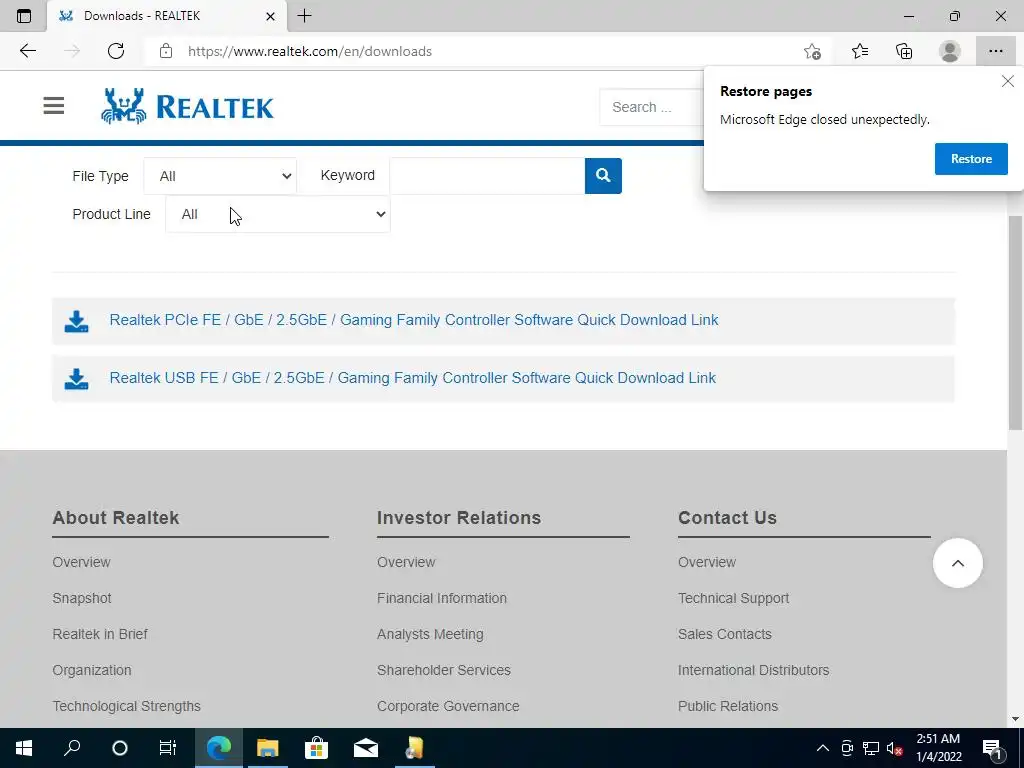Viewport: 1024px width, 768px height.
Task: Open the Favorites list
Action: (860, 51)
